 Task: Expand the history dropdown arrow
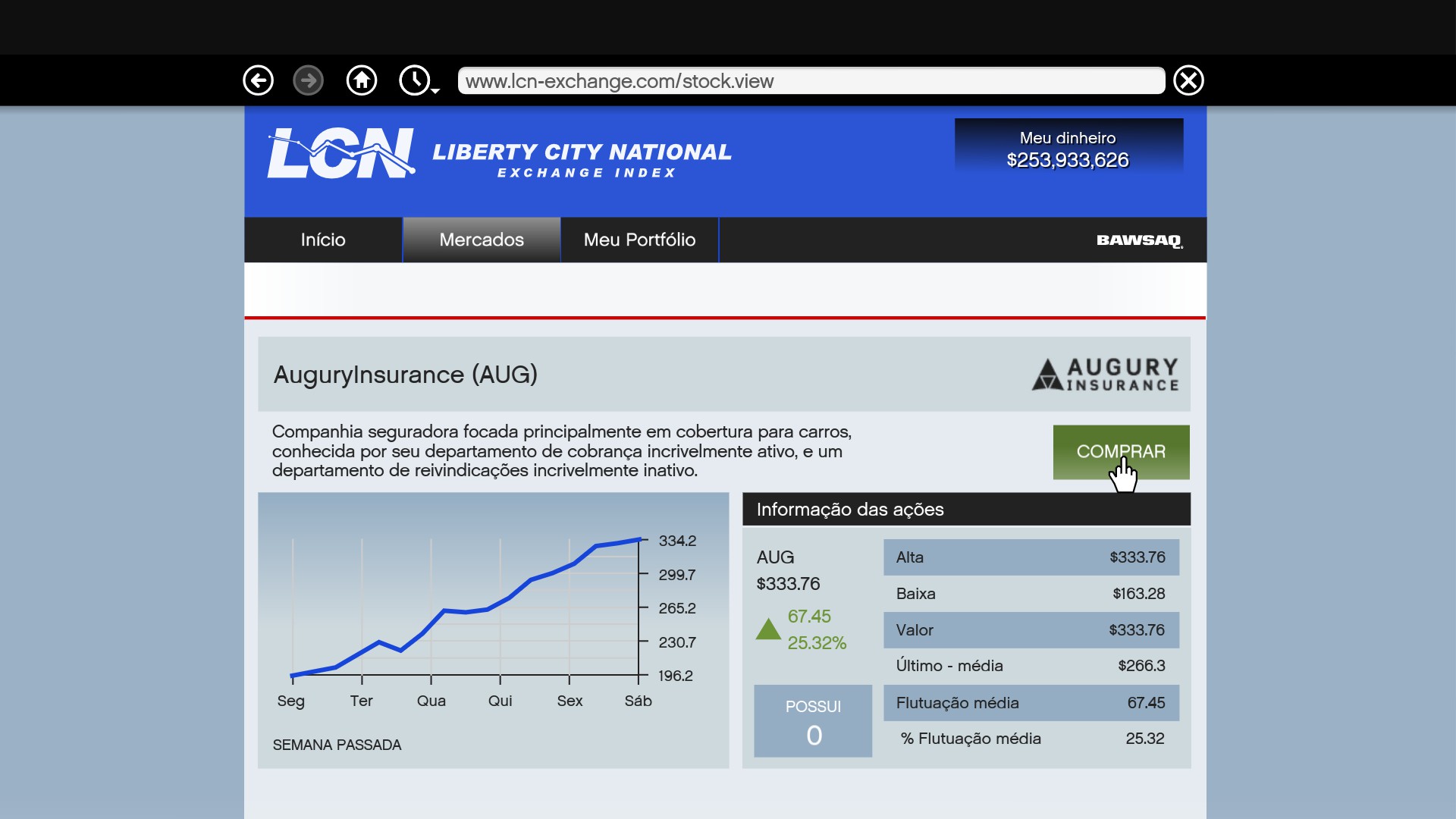[435, 91]
